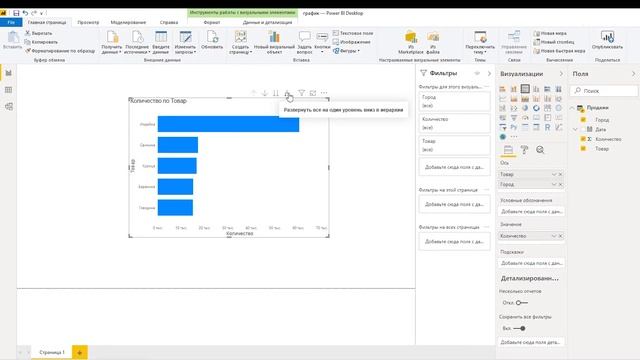Open the File menu

(x=11, y=22)
